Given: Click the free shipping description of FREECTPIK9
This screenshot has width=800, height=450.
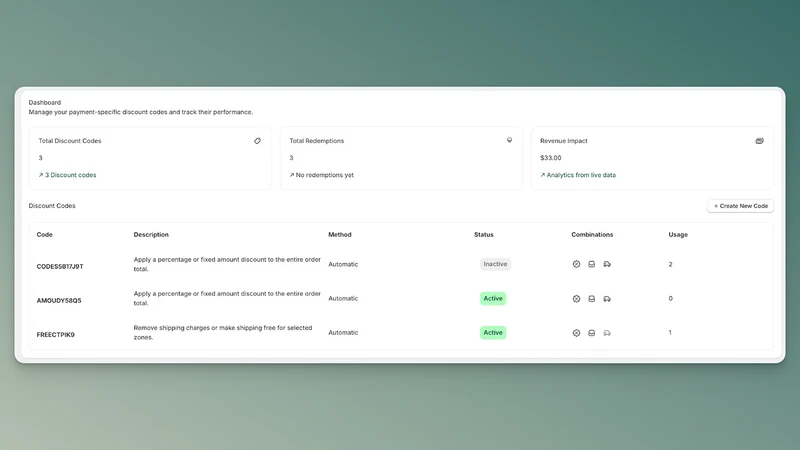Looking at the screenshot, I should coord(223,333).
